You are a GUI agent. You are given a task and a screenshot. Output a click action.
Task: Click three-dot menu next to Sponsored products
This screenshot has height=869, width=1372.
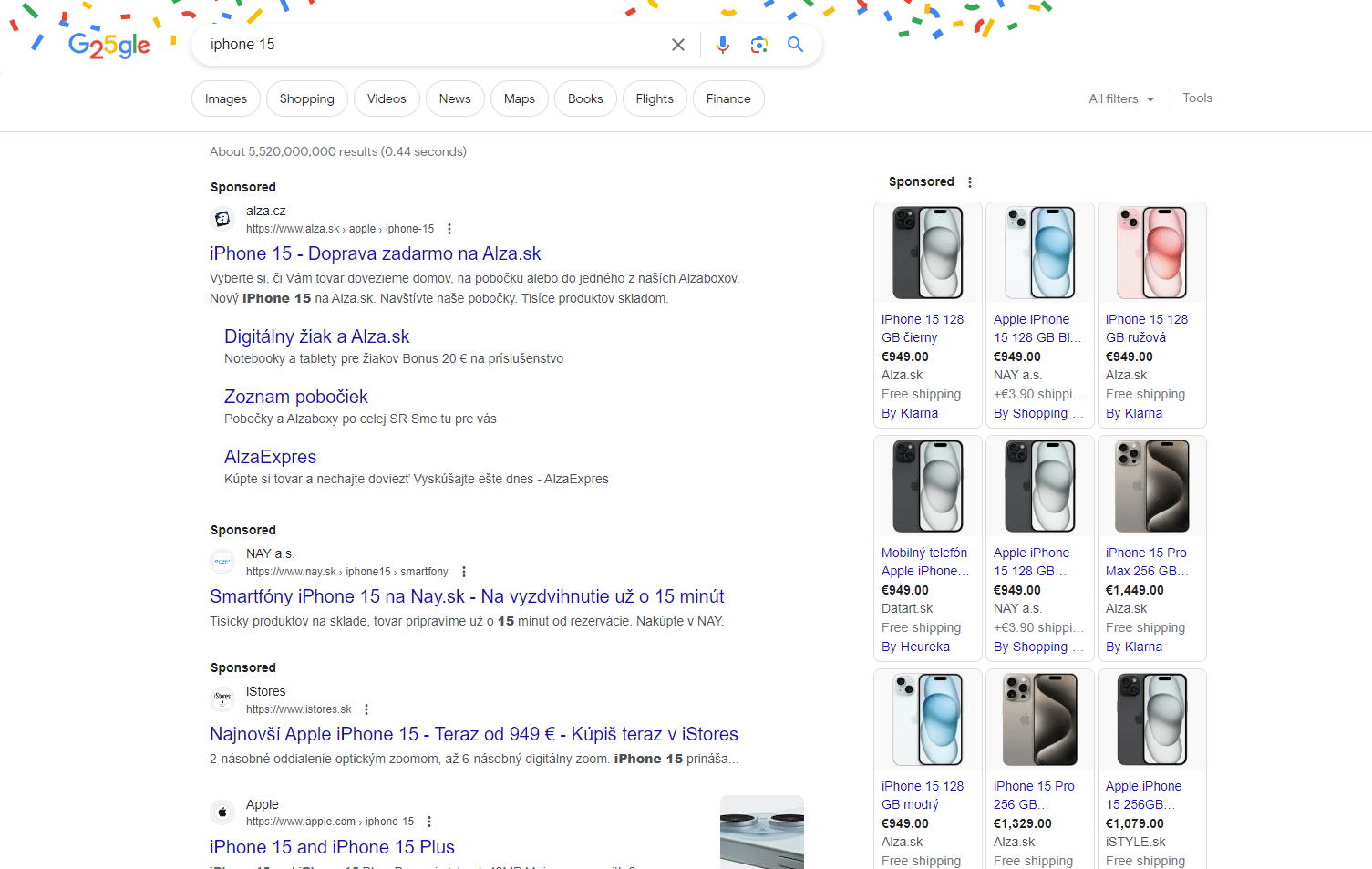coord(970,182)
